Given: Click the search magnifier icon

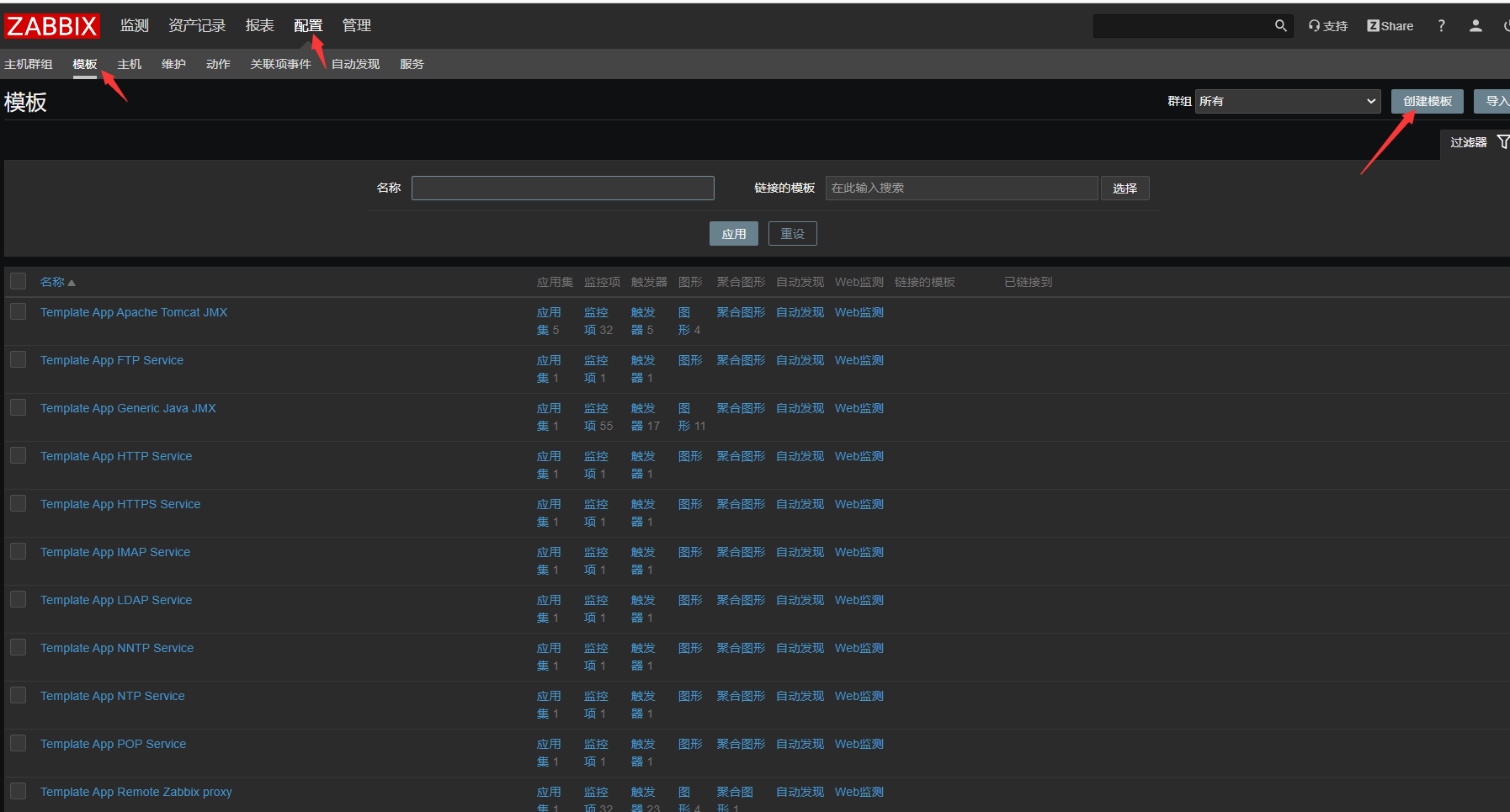Looking at the screenshot, I should (x=1281, y=26).
